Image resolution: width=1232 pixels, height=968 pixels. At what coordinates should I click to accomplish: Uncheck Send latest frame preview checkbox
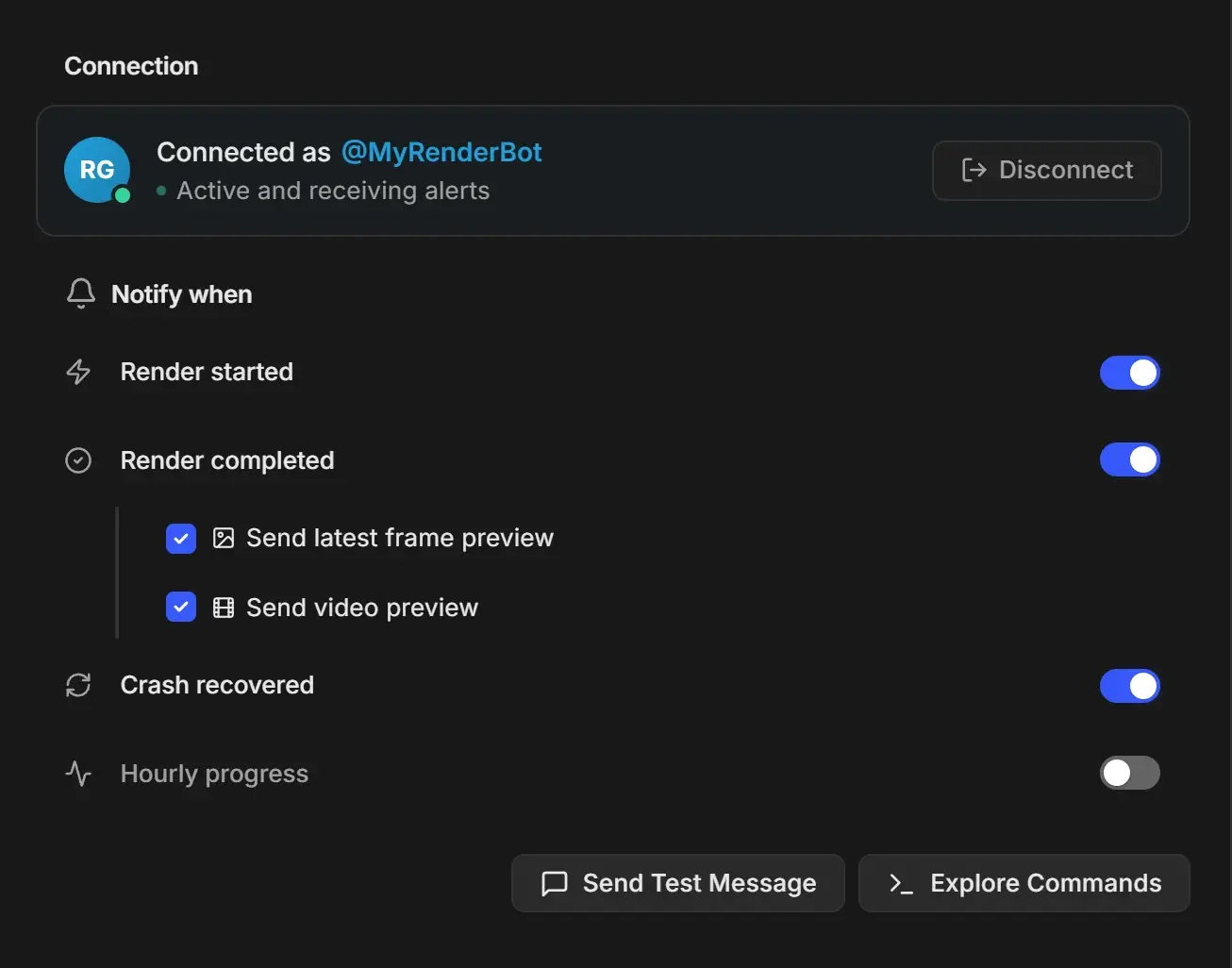pos(181,539)
